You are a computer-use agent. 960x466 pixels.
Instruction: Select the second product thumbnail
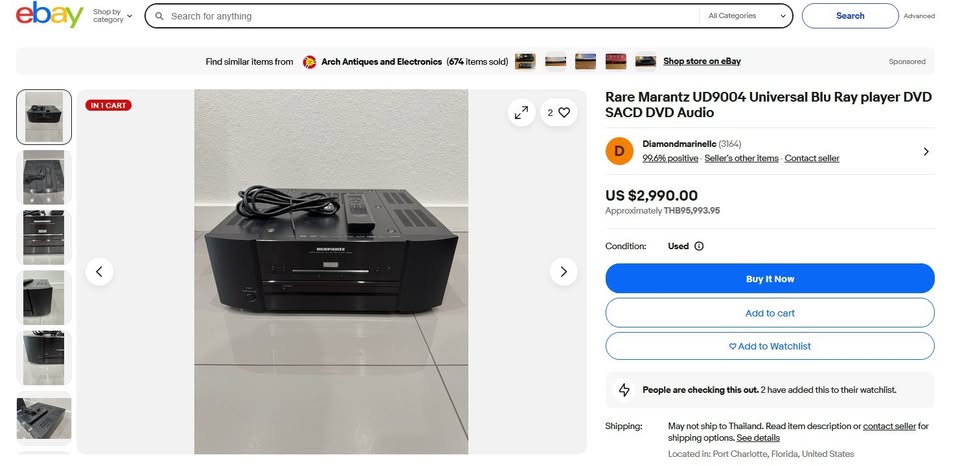point(43,177)
